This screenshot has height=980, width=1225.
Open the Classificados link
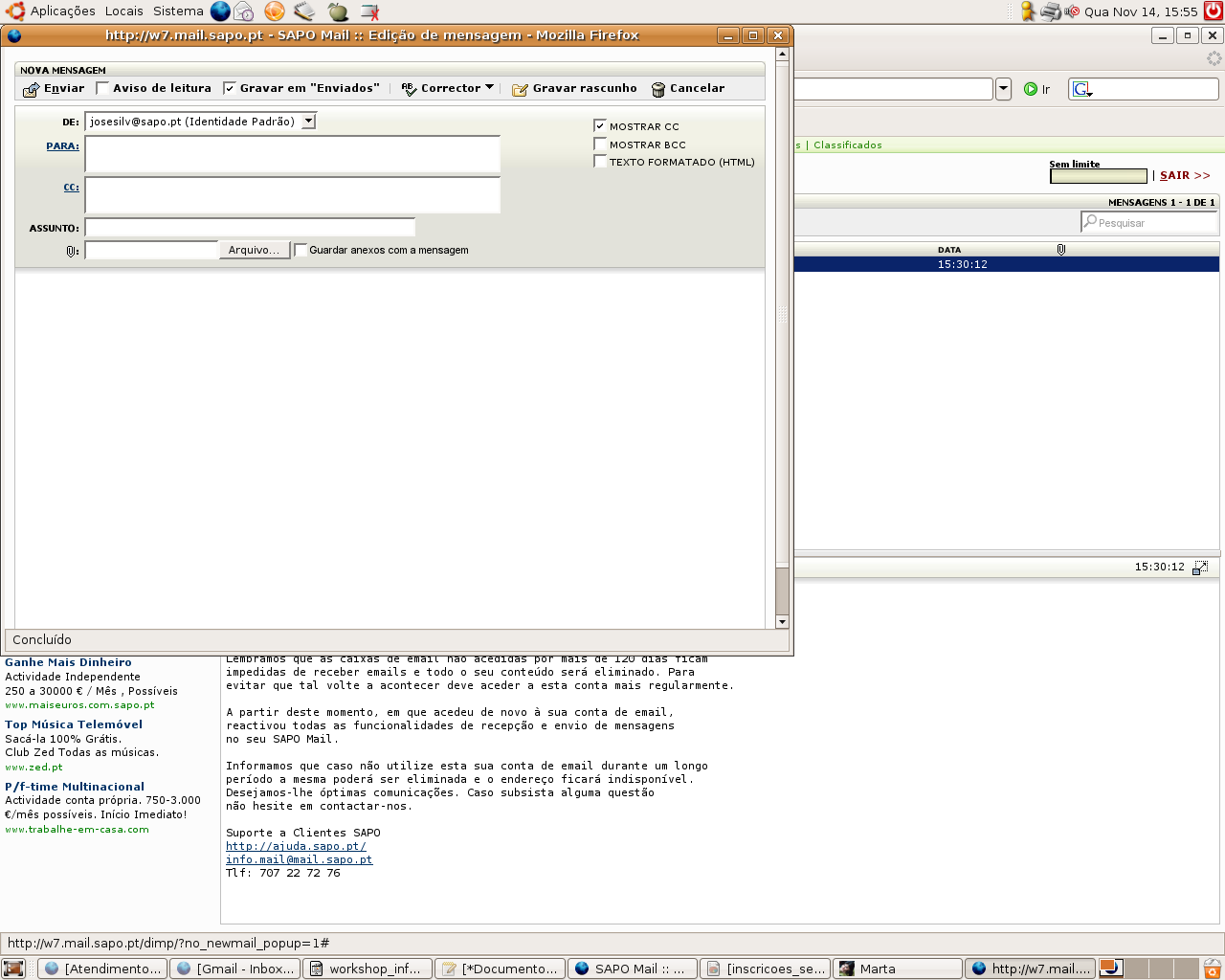(848, 145)
